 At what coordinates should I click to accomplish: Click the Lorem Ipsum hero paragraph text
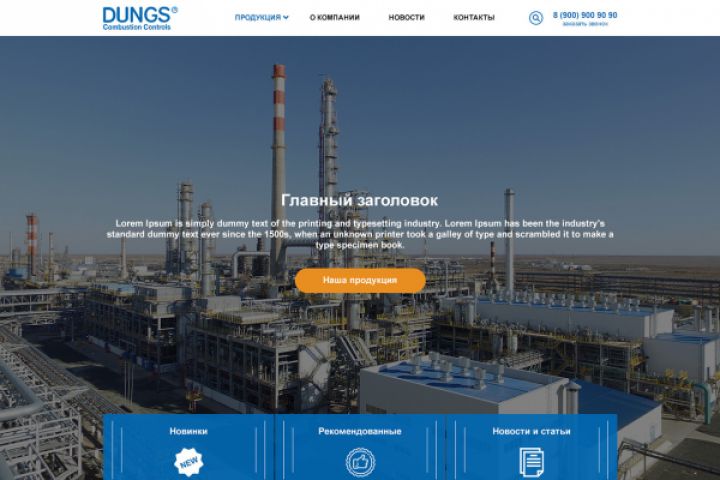(x=360, y=234)
